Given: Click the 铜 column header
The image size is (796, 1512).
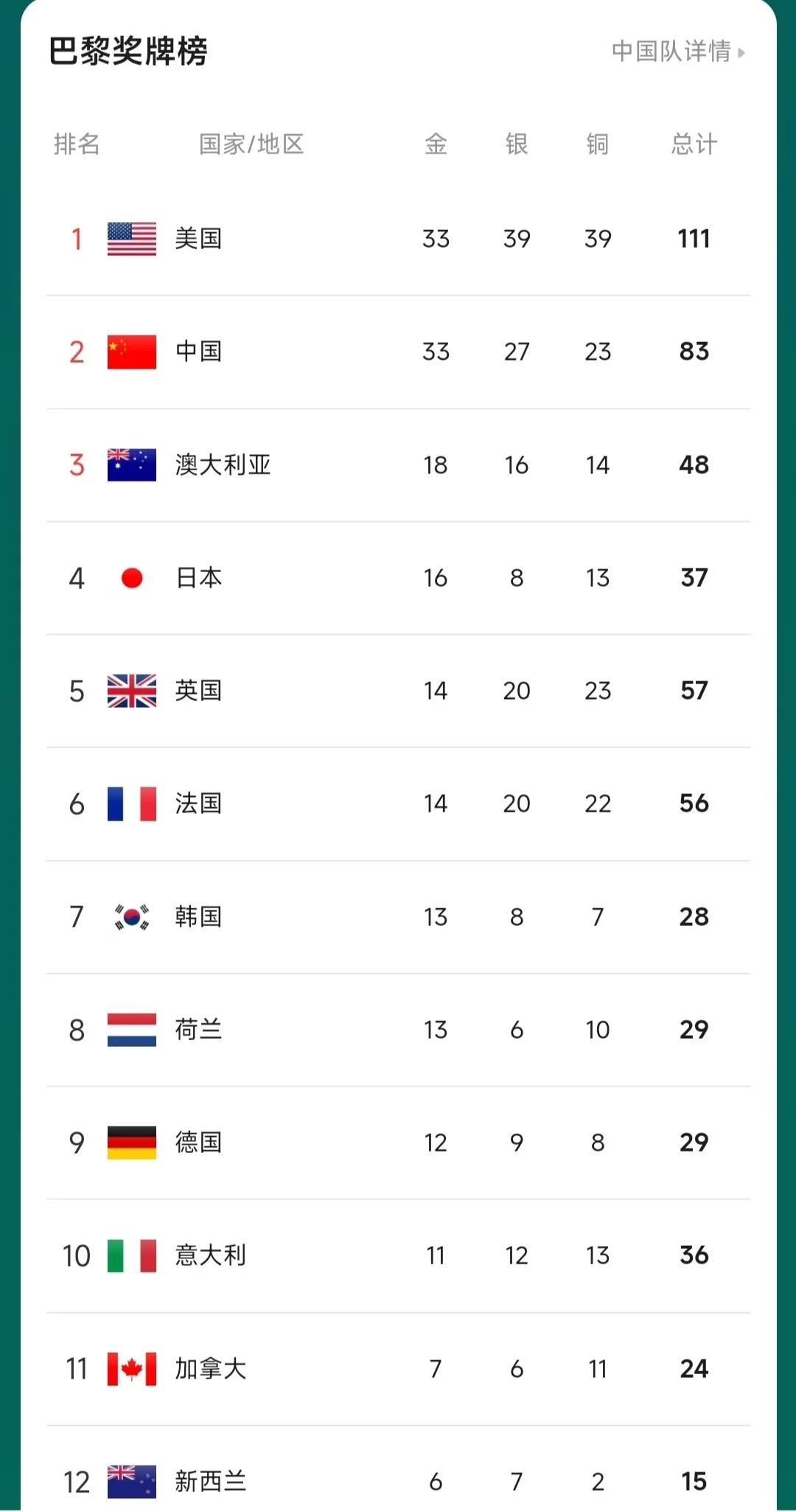Looking at the screenshot, I should 598,144.
